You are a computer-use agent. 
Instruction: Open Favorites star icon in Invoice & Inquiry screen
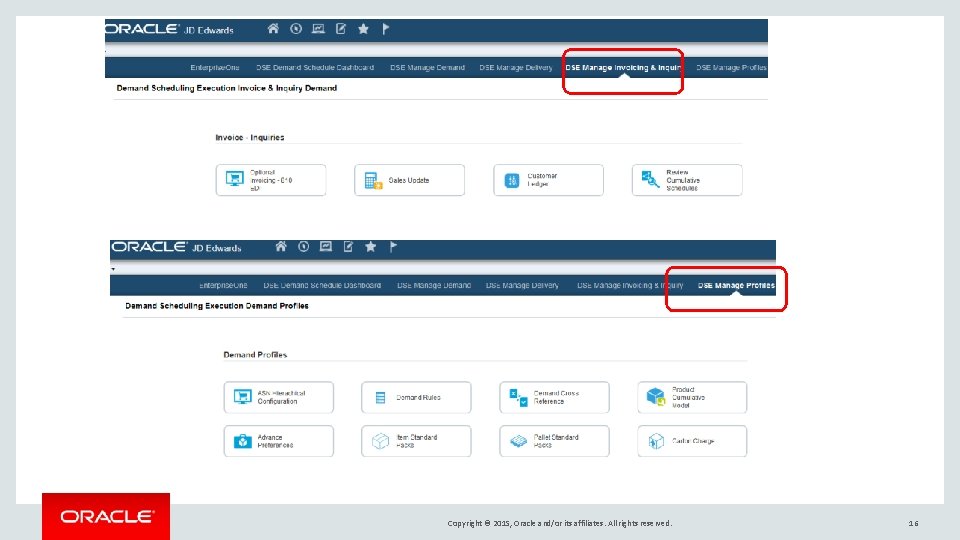[363, 29]
